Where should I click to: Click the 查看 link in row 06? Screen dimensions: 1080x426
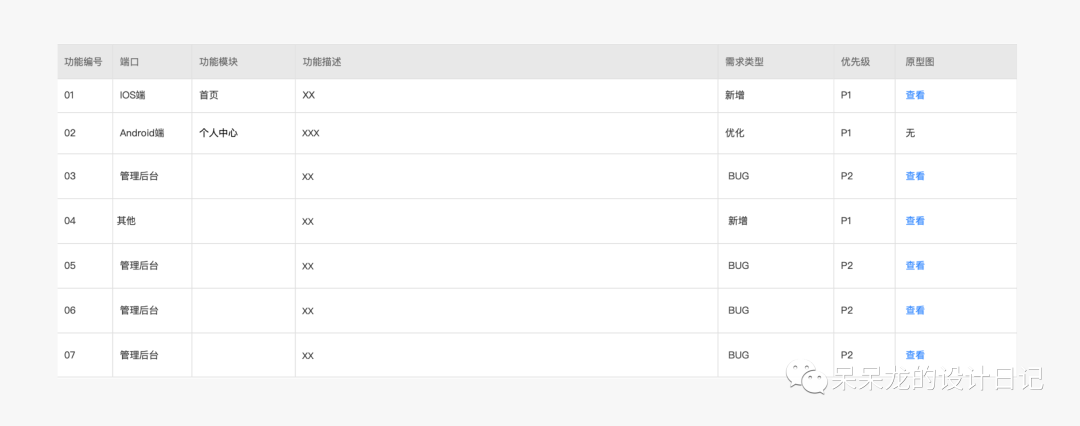(915, 311)
